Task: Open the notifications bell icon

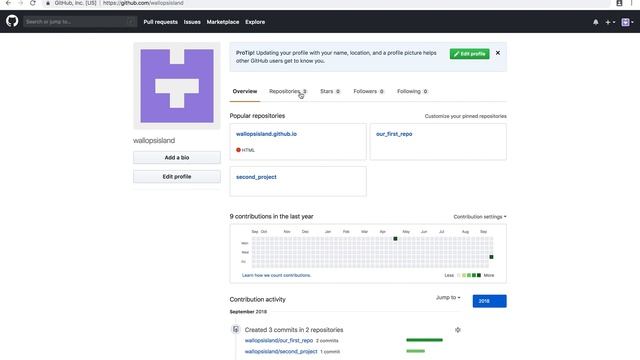Action: point(596,22)
